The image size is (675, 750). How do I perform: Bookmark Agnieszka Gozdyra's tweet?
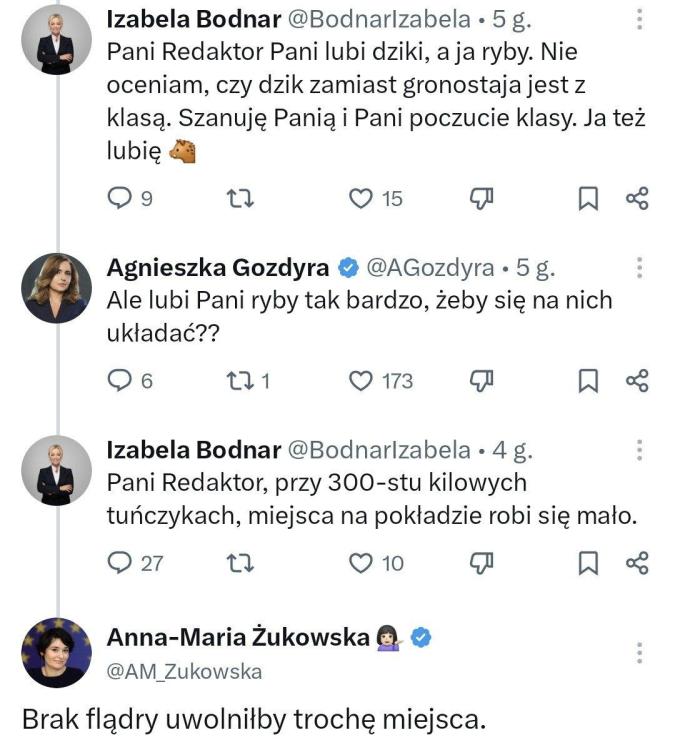588,381
